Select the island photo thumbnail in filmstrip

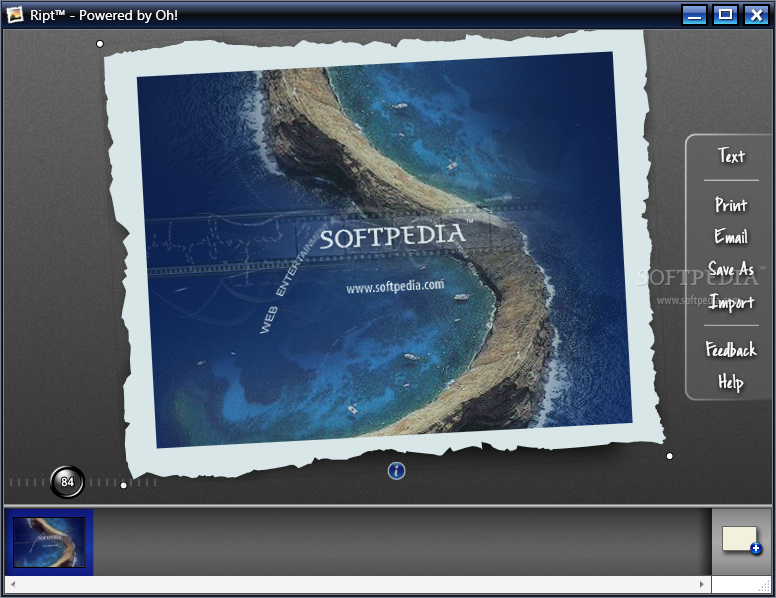(x=49, y=542)
